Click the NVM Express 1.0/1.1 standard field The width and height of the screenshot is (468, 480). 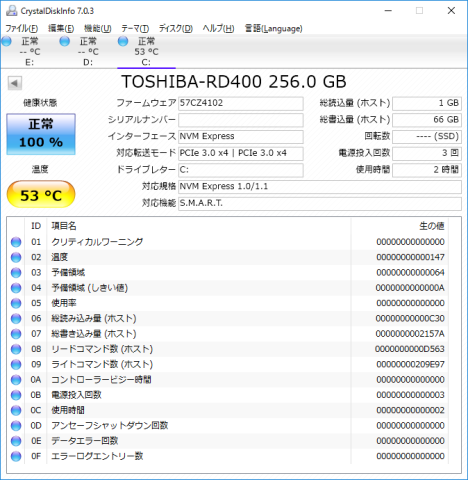(320, 187)
